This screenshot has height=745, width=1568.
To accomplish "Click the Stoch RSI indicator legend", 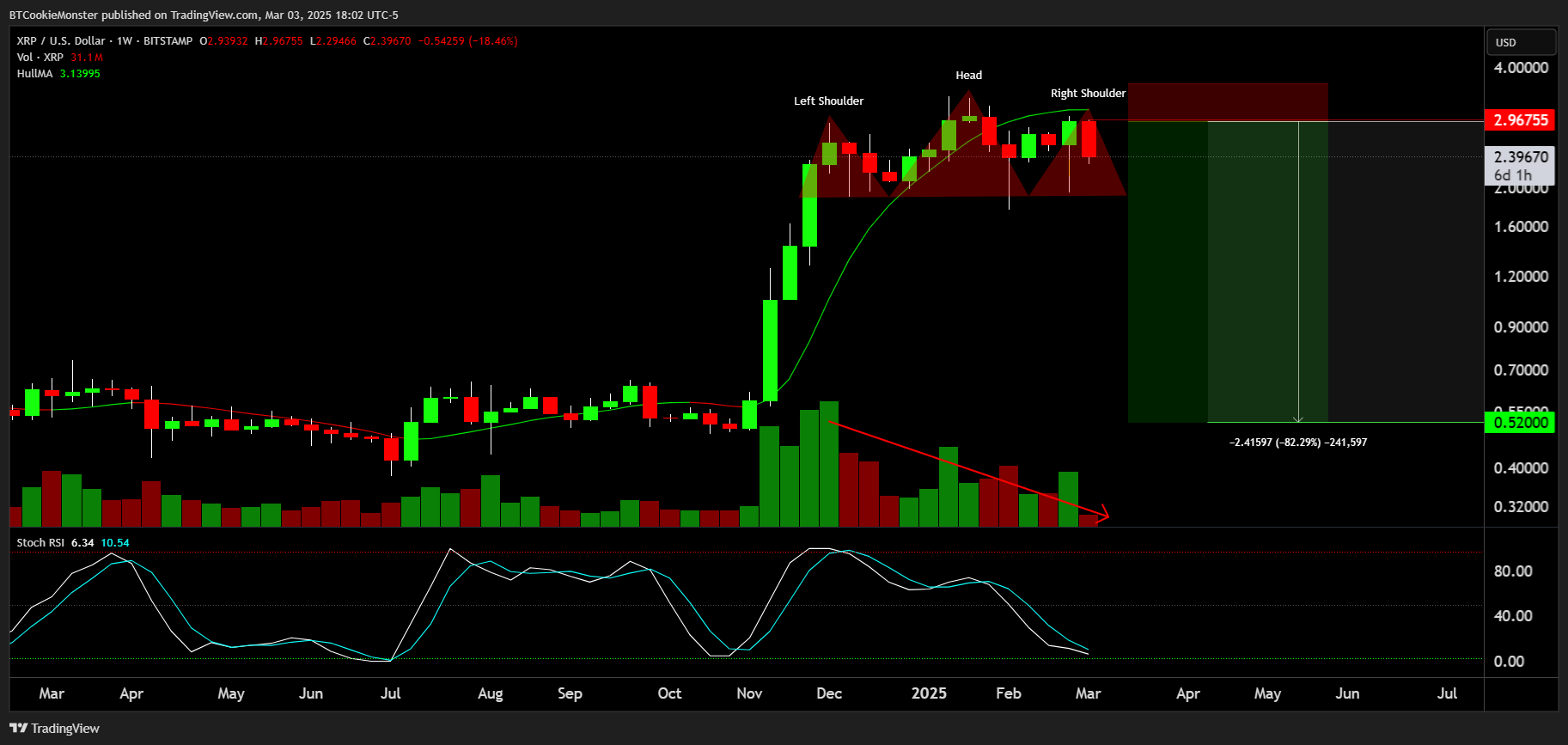I will (40, 542).
